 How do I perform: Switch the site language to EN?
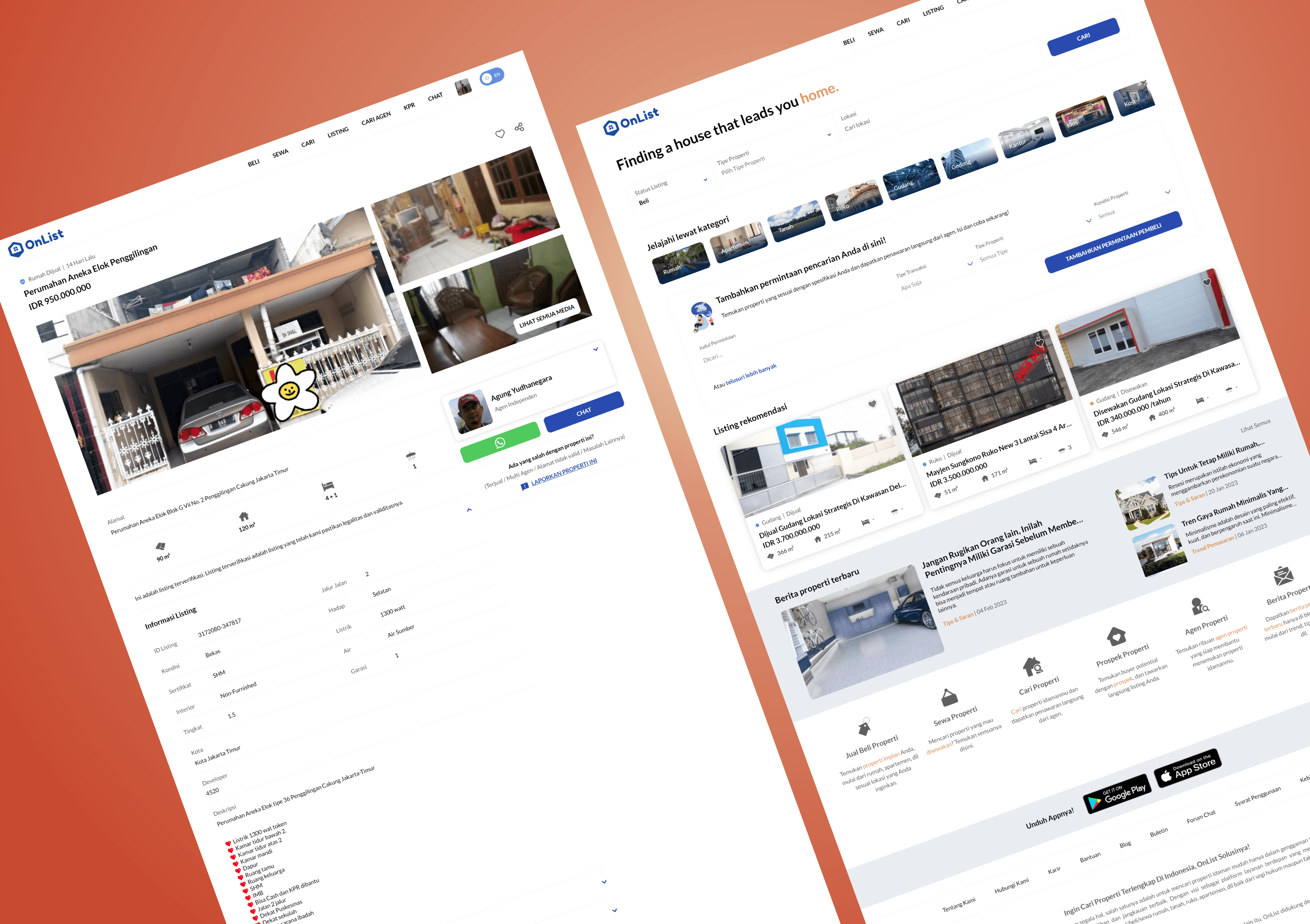497,75
